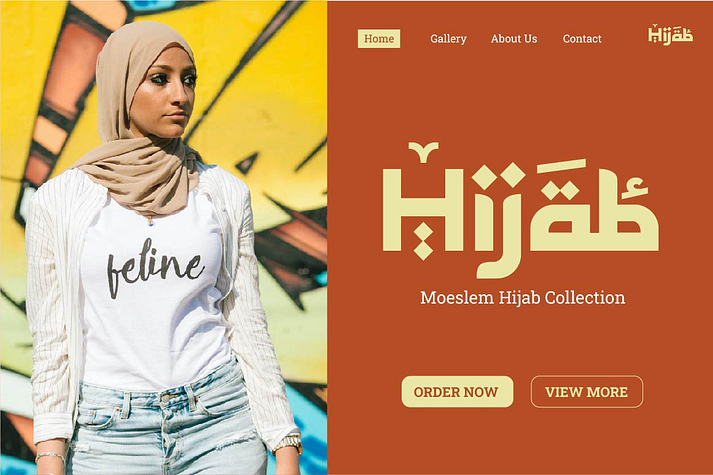Select the Contact navigation link
713x475 pixels.
click(x=582, y=39)
